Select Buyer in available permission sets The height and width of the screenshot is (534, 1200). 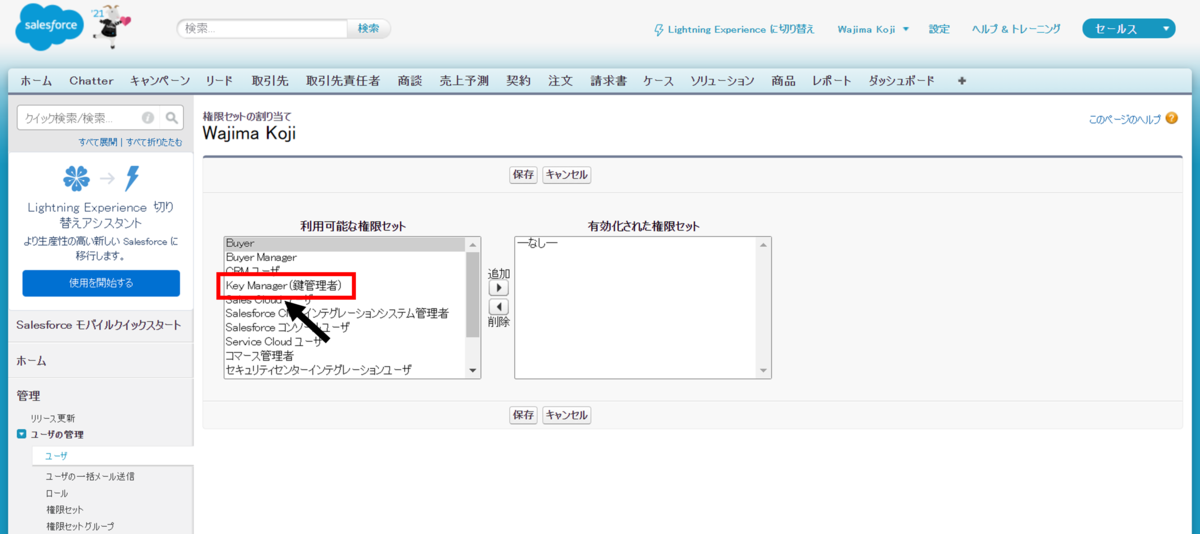point(345,244)
